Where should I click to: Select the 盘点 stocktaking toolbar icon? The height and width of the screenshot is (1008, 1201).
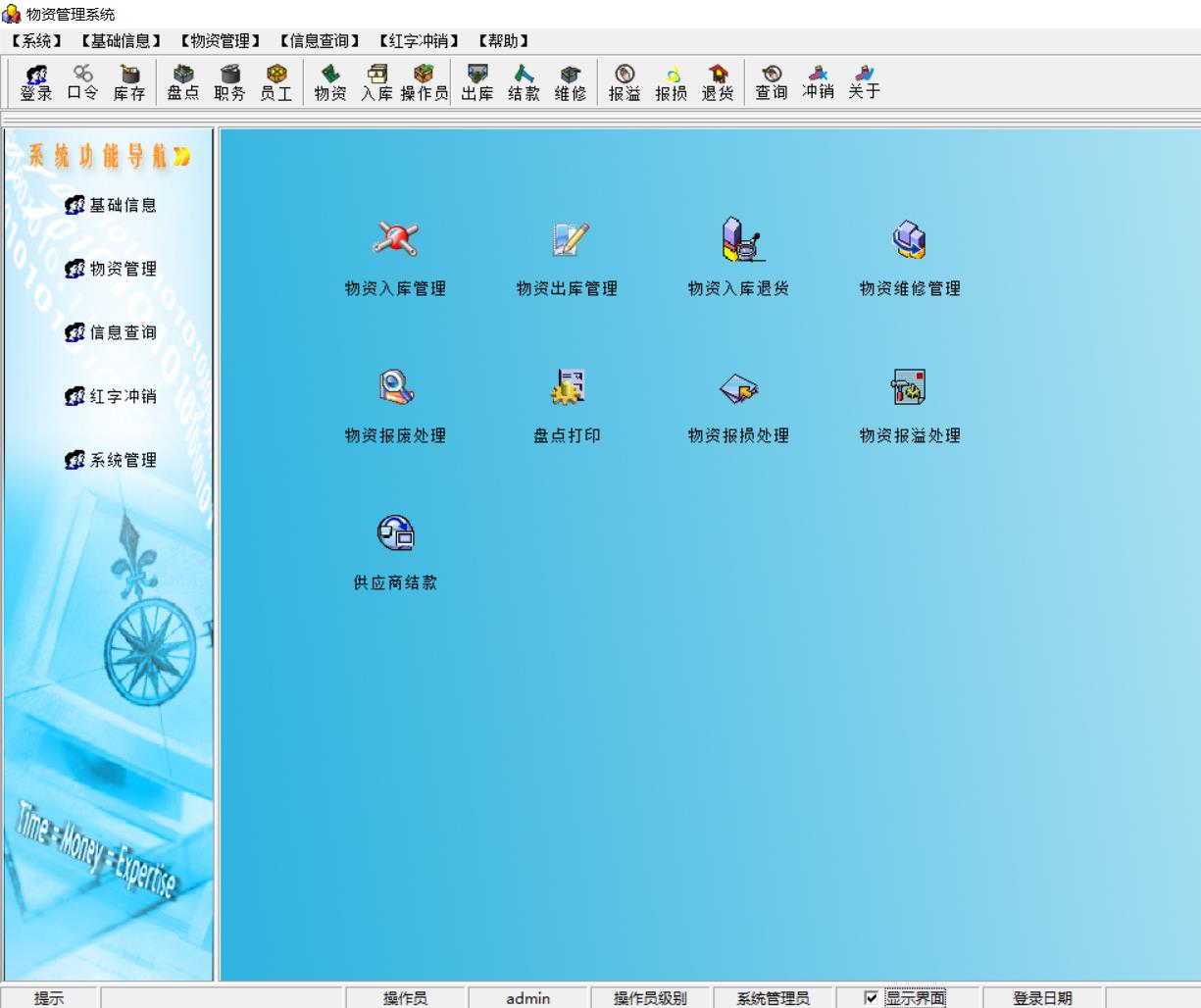[x=183, y=82]
